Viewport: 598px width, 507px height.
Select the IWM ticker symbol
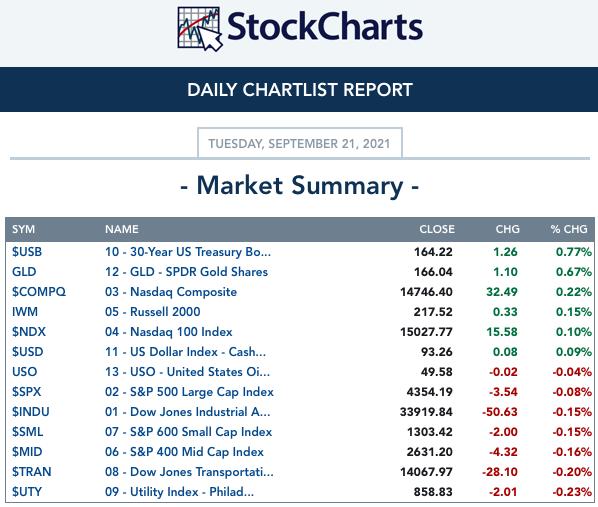25,312
